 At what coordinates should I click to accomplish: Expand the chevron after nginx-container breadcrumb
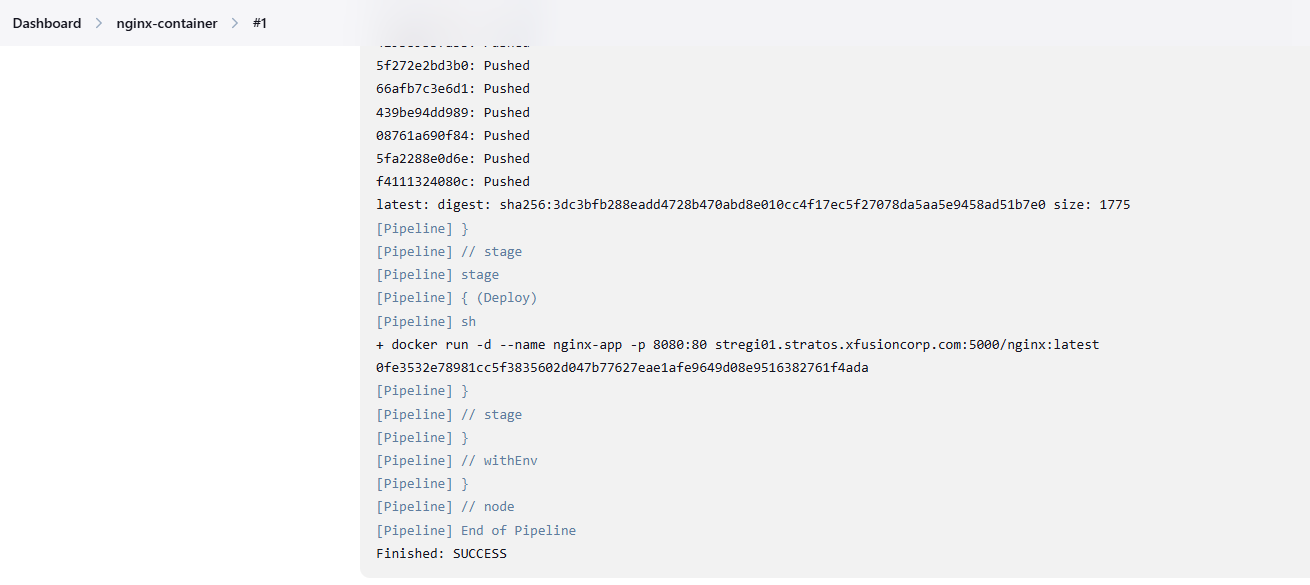pos(234,23)
